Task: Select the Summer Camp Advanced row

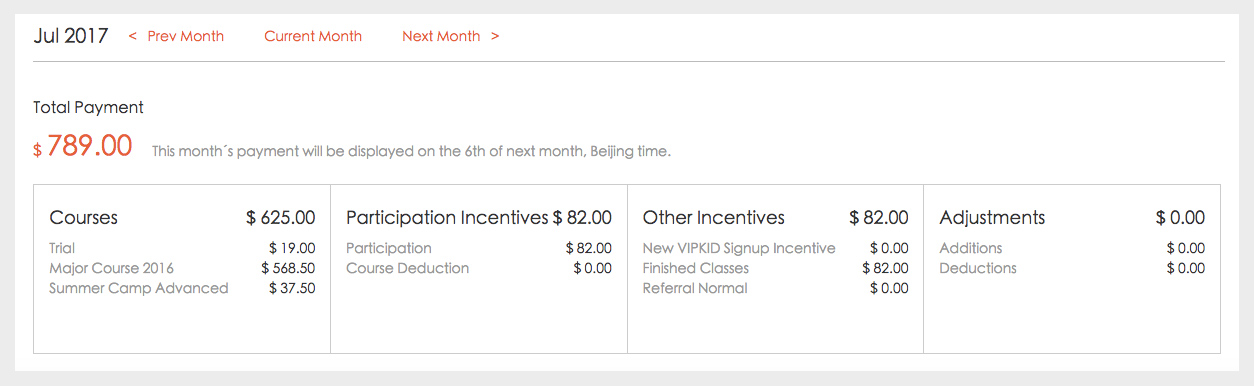Action: point(182,288)
